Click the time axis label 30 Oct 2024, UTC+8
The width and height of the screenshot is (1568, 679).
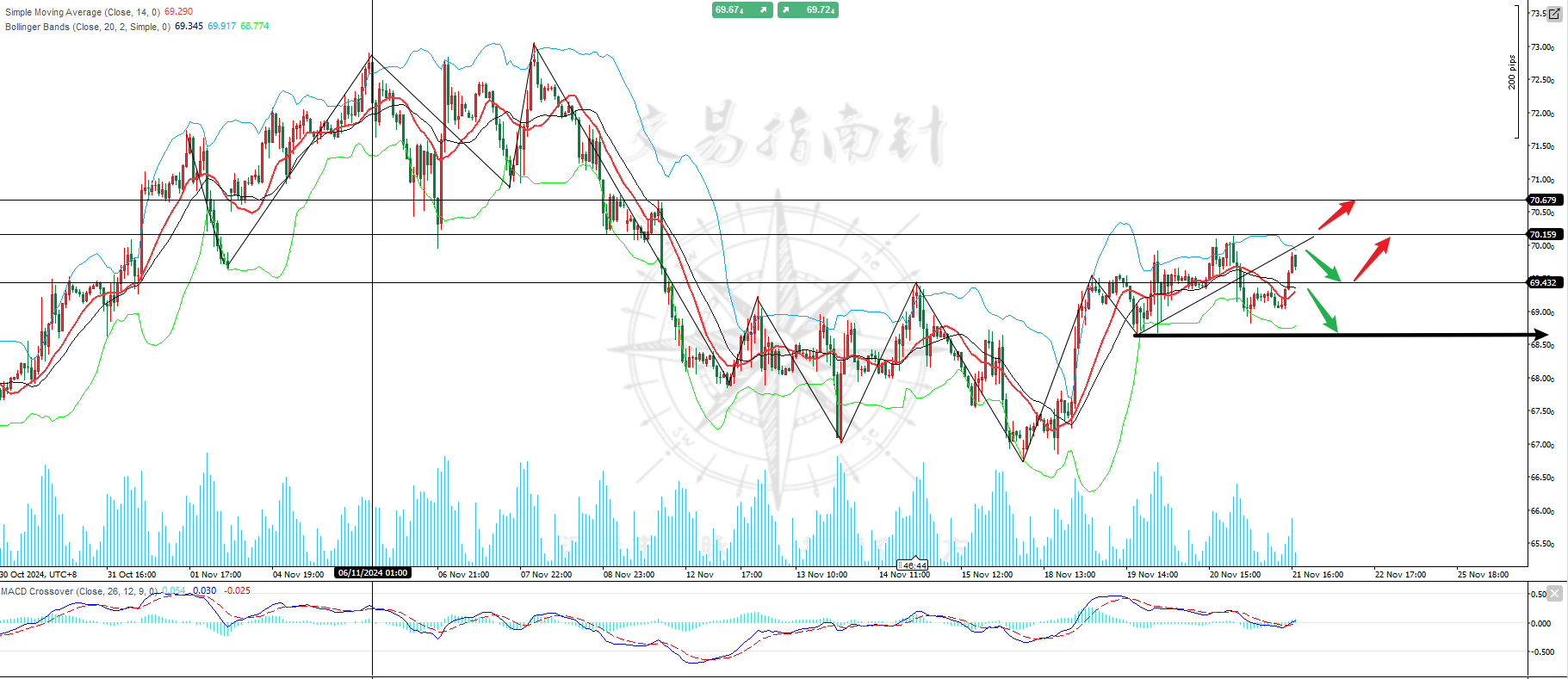[39, 574]
